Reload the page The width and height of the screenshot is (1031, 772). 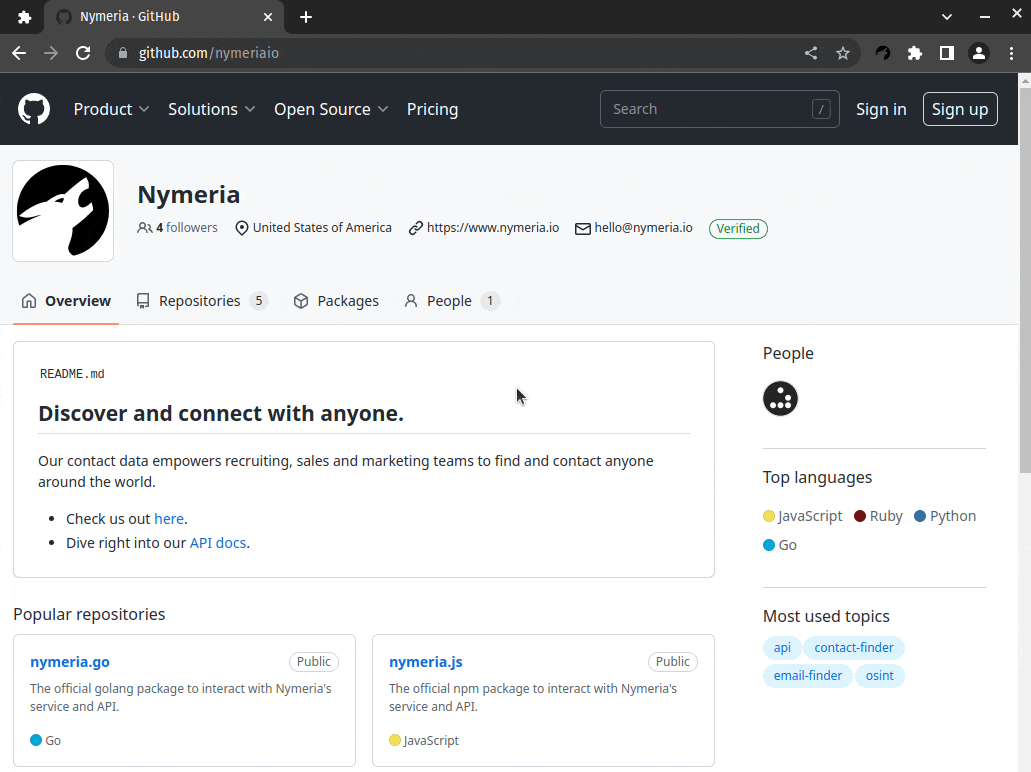point(83,53)
